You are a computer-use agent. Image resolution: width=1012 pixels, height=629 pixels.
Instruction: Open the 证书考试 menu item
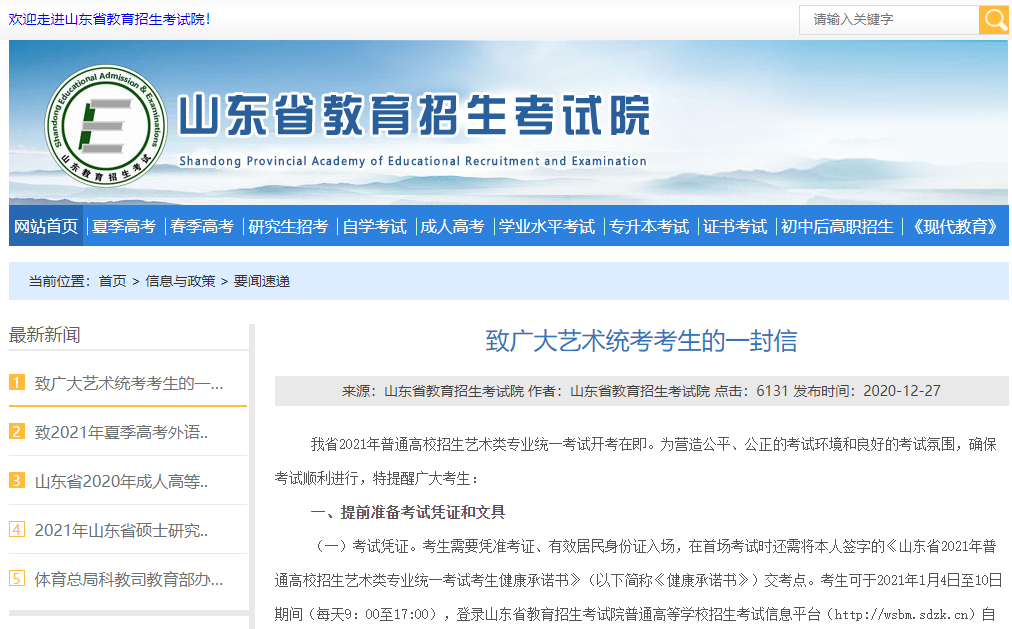pyautogui.click(x=735, y=226)
